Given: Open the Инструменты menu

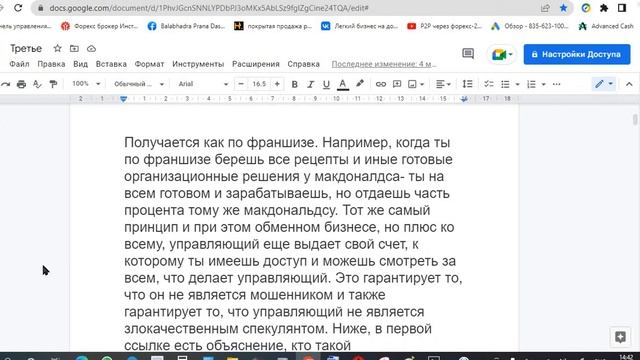Looking at the screenshot, I should click(198, 64).
